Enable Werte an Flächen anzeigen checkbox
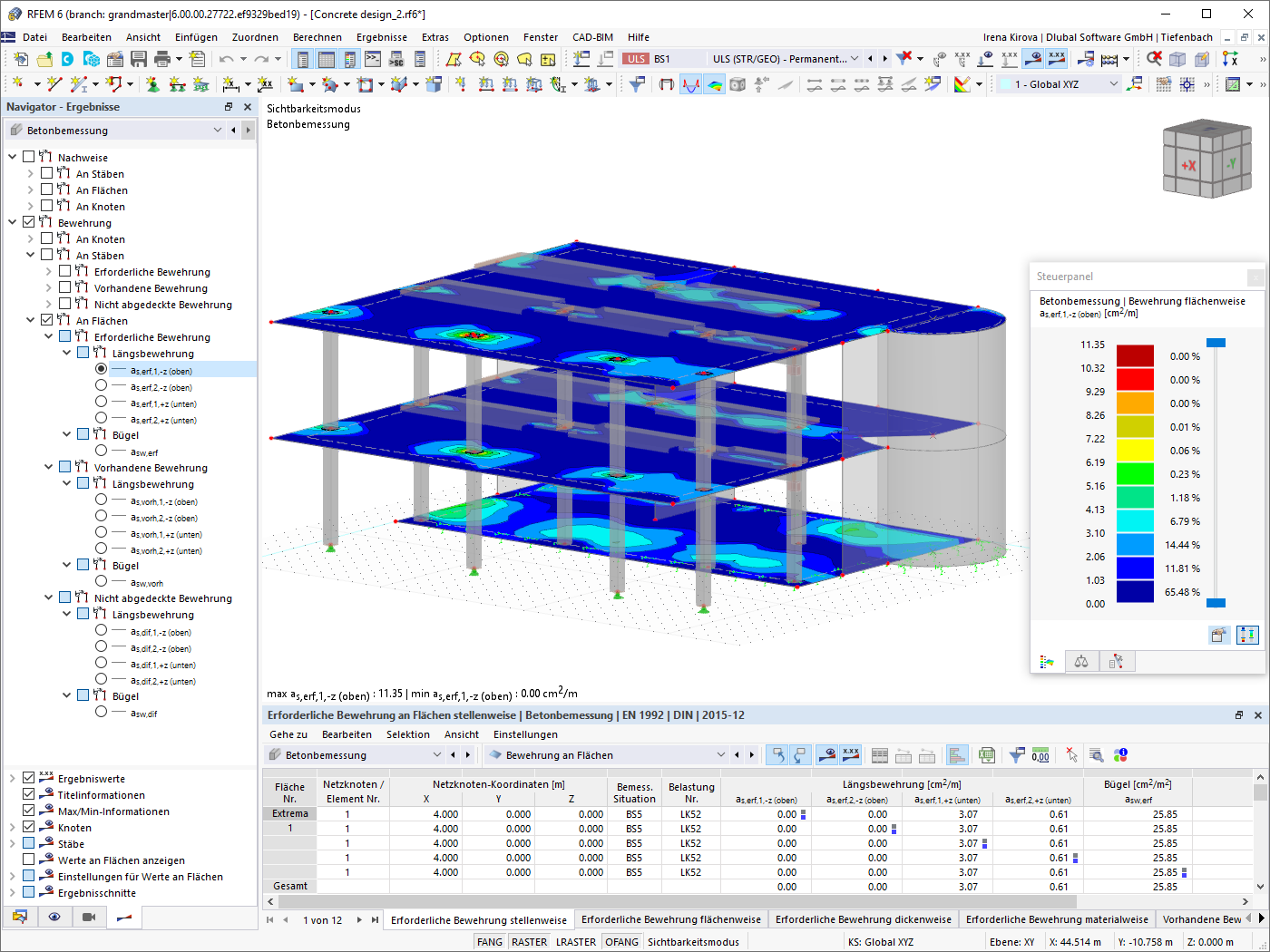 [29, 860]
